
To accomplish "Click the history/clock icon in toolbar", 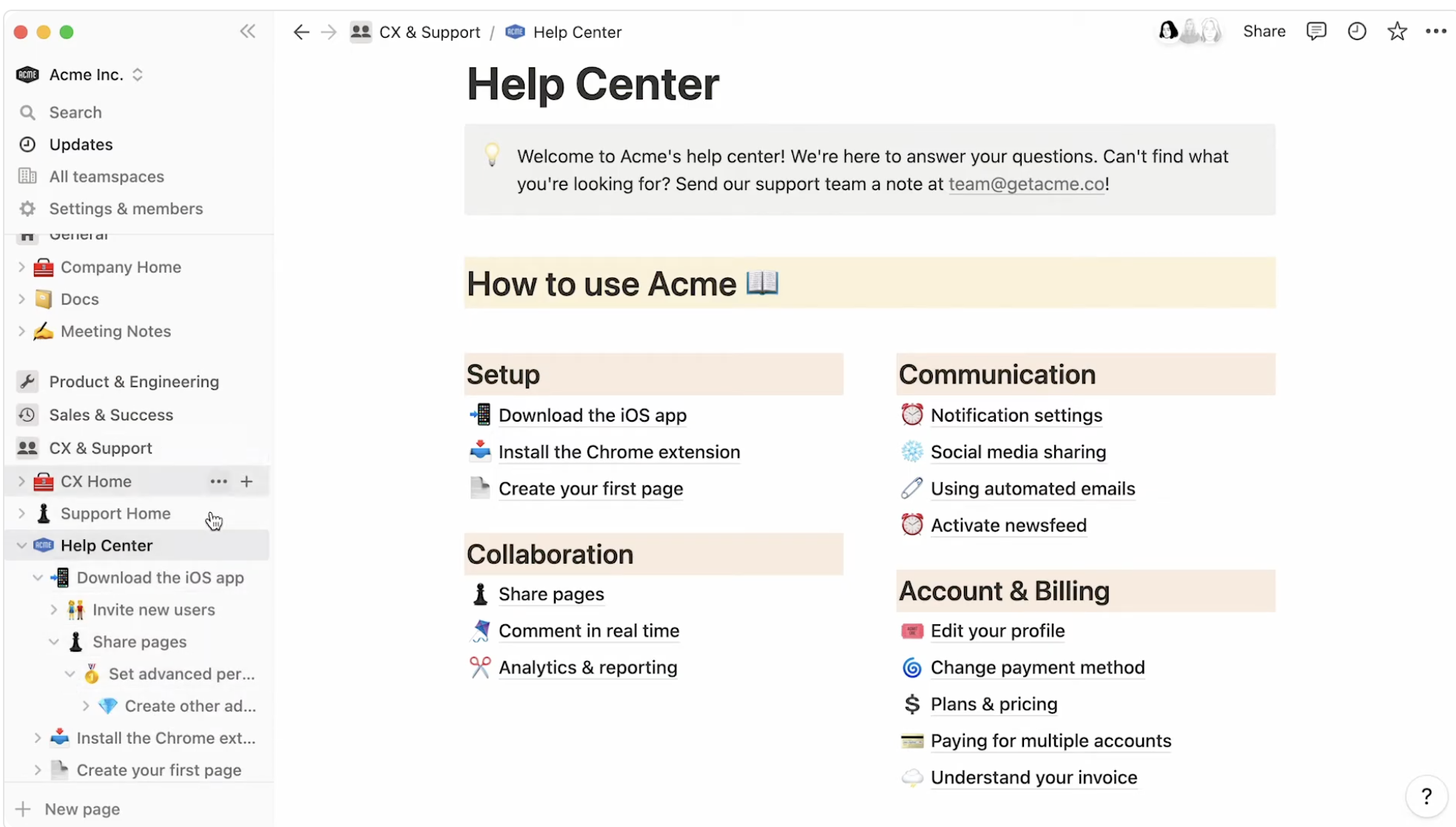I will [x=1357, y=31].
